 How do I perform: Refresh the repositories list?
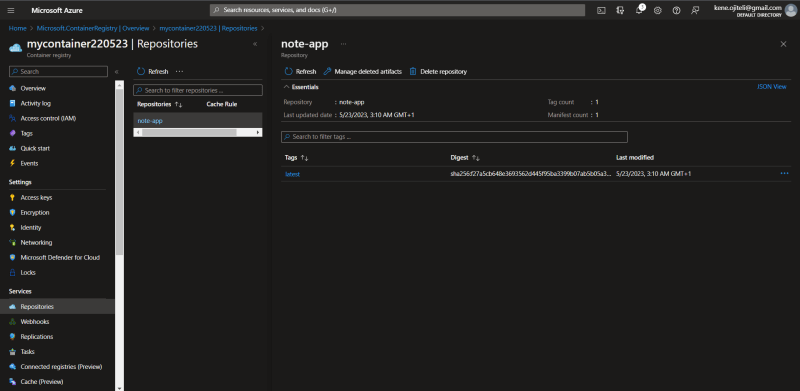click(x=153, y=71)
